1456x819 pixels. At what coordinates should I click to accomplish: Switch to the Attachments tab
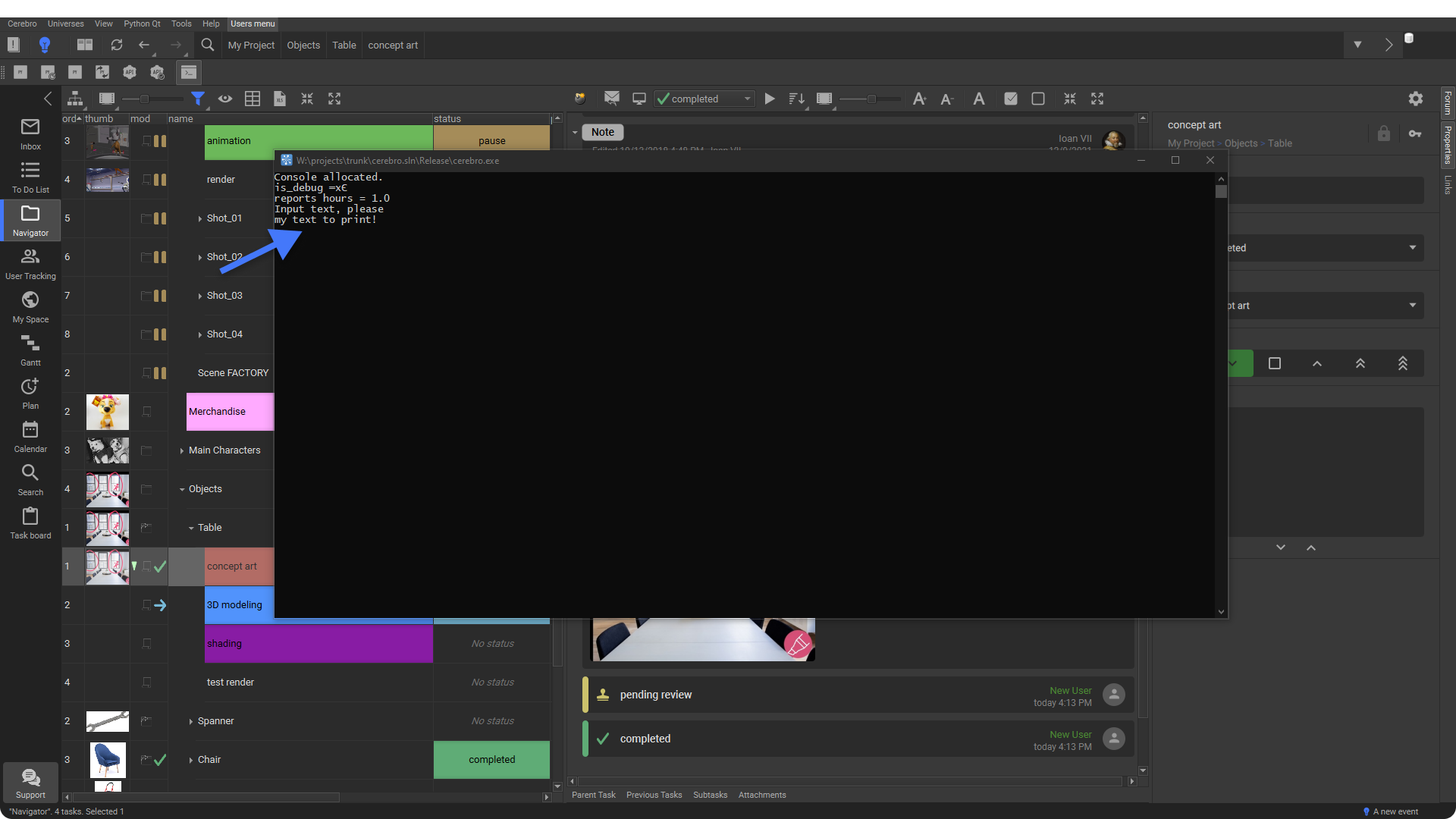[762, 795]
